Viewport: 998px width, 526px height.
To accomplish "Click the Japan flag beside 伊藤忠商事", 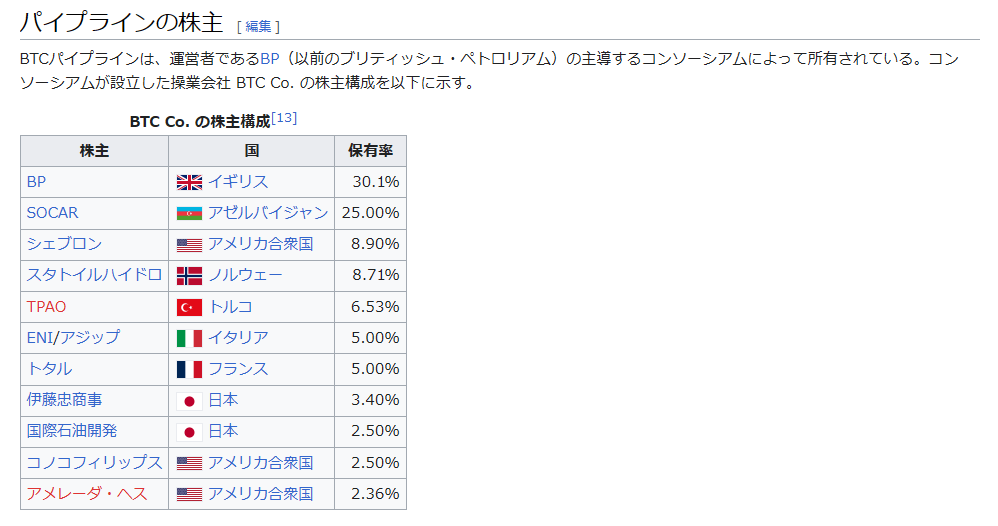I will (x=189, y=401).
